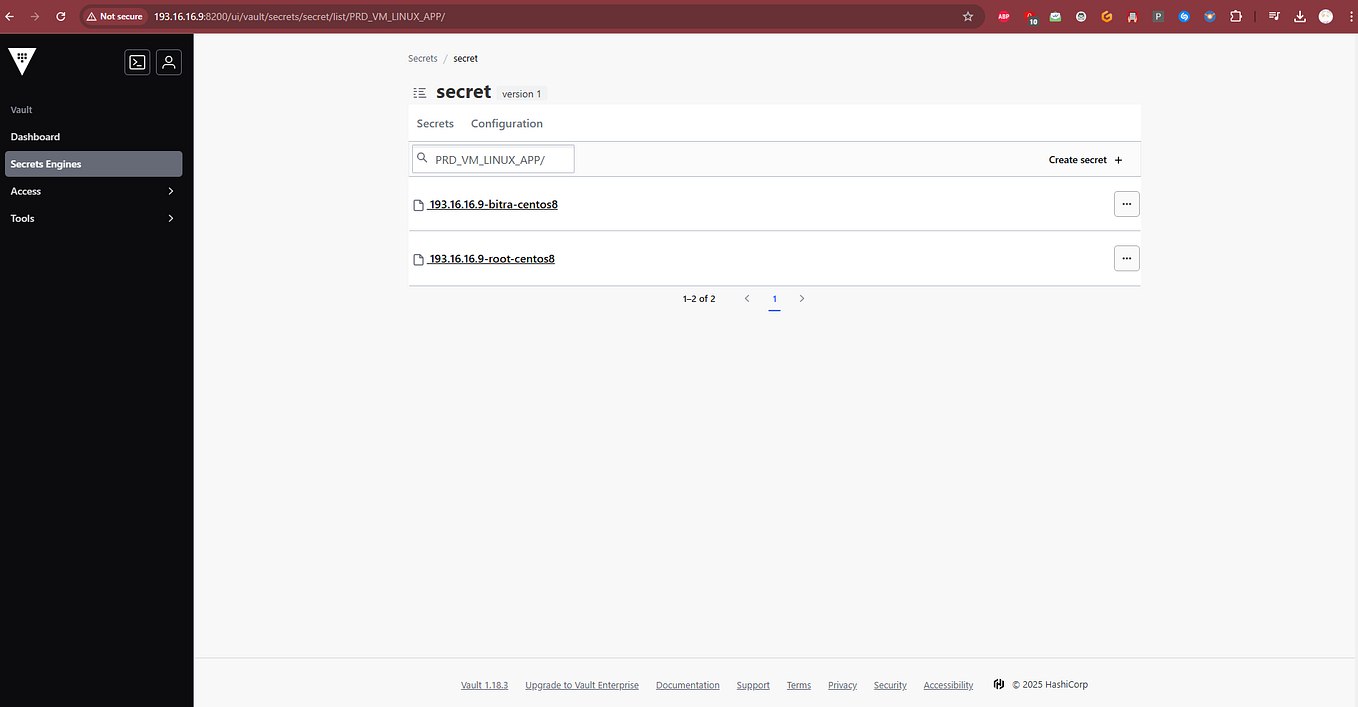
Task: Open the user account menu icon
Action: coord(168,62)
